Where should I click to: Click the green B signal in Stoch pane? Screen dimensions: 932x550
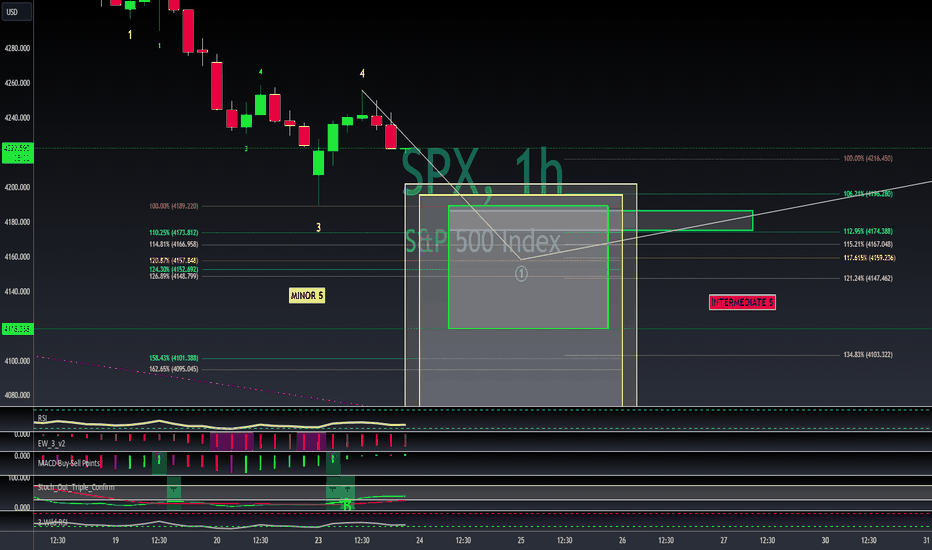[x=347, y=505]
